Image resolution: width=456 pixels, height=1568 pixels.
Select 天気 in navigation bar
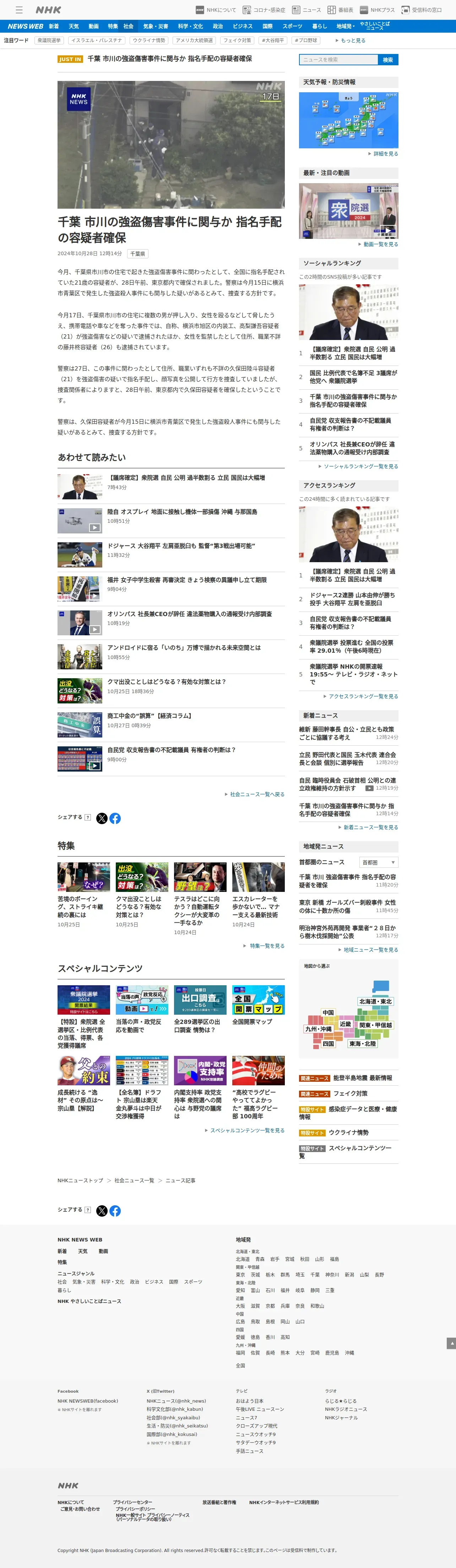(74, 26)
